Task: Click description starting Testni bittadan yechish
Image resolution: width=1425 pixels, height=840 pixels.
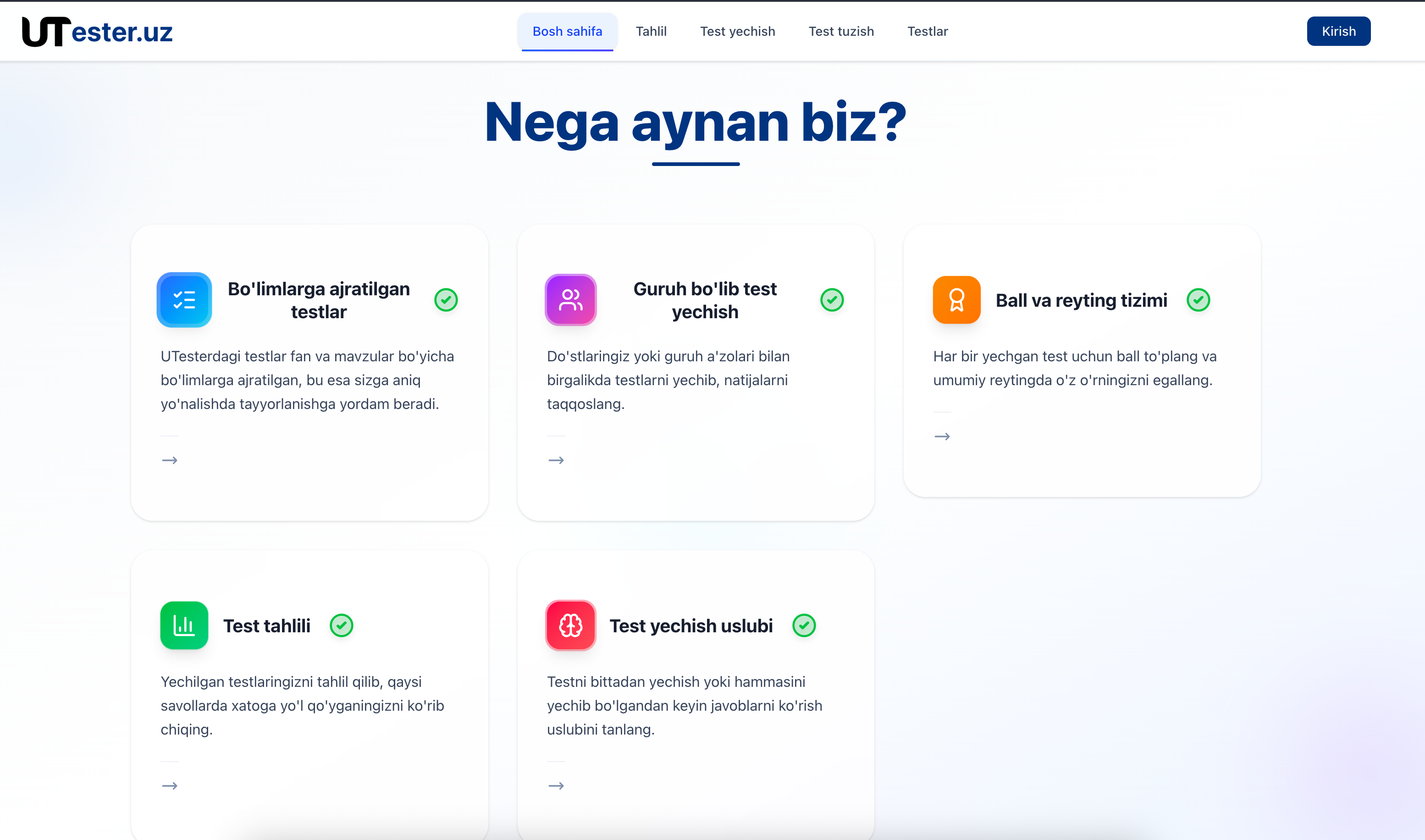Action: click(684, 705)
